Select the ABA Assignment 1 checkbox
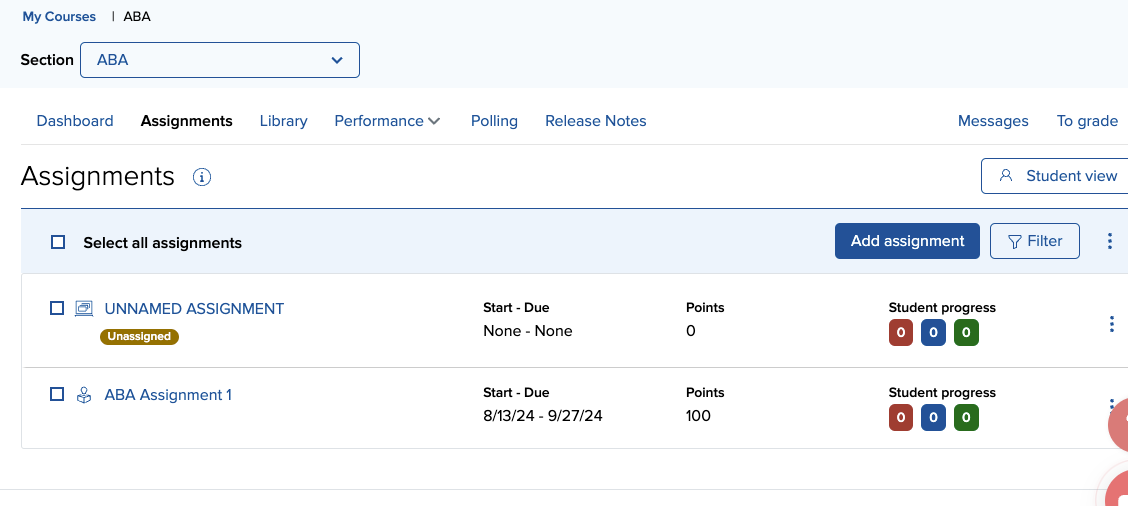 pyautogui.click(x=57, y=394)
